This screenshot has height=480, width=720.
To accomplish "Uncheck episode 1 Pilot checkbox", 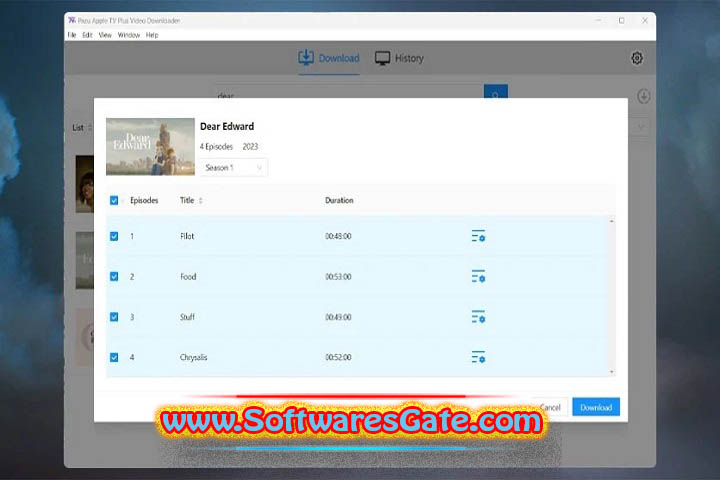I will coord(114,236).
